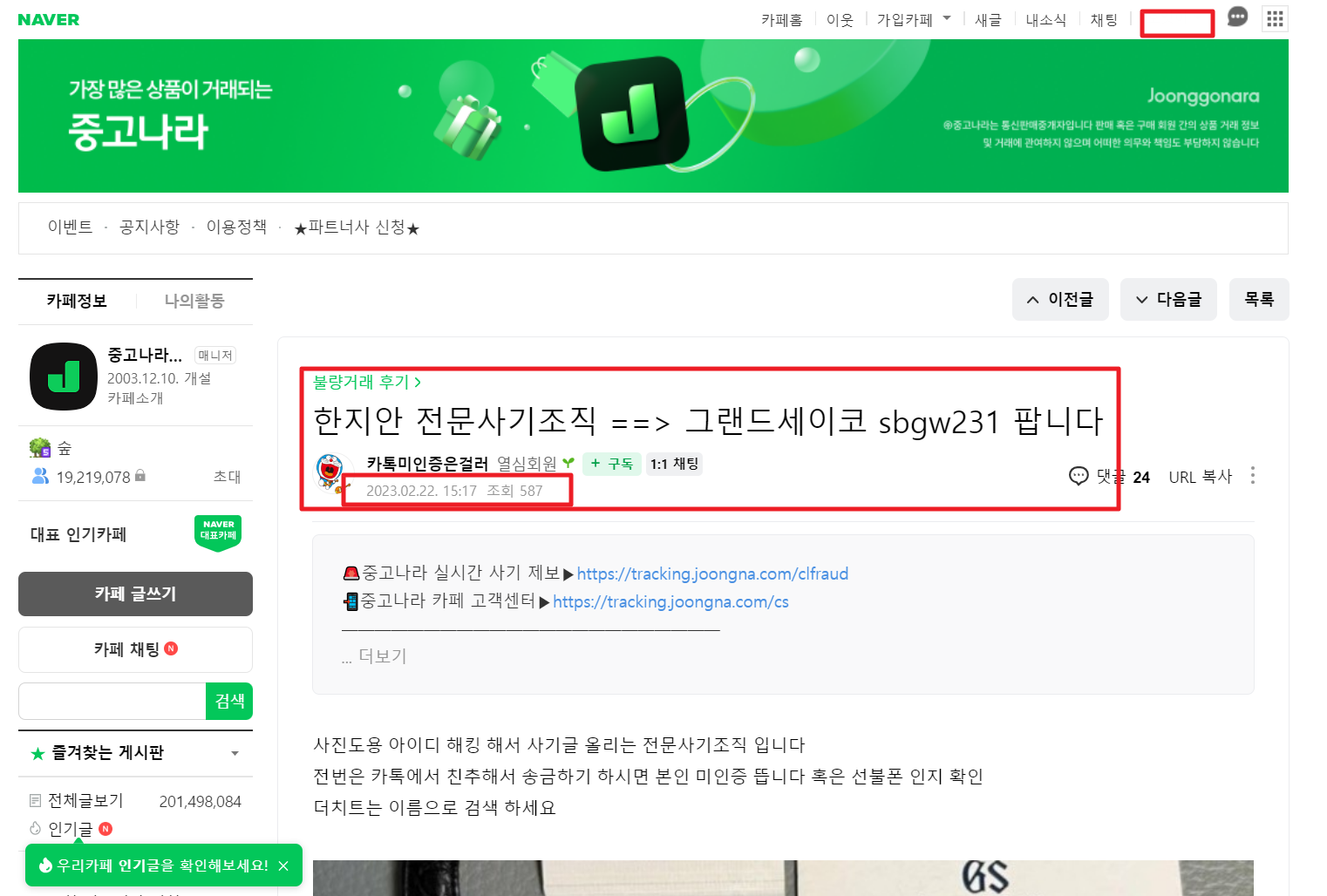Click the post image thumbnail at bottom

(x=783, y=878)
